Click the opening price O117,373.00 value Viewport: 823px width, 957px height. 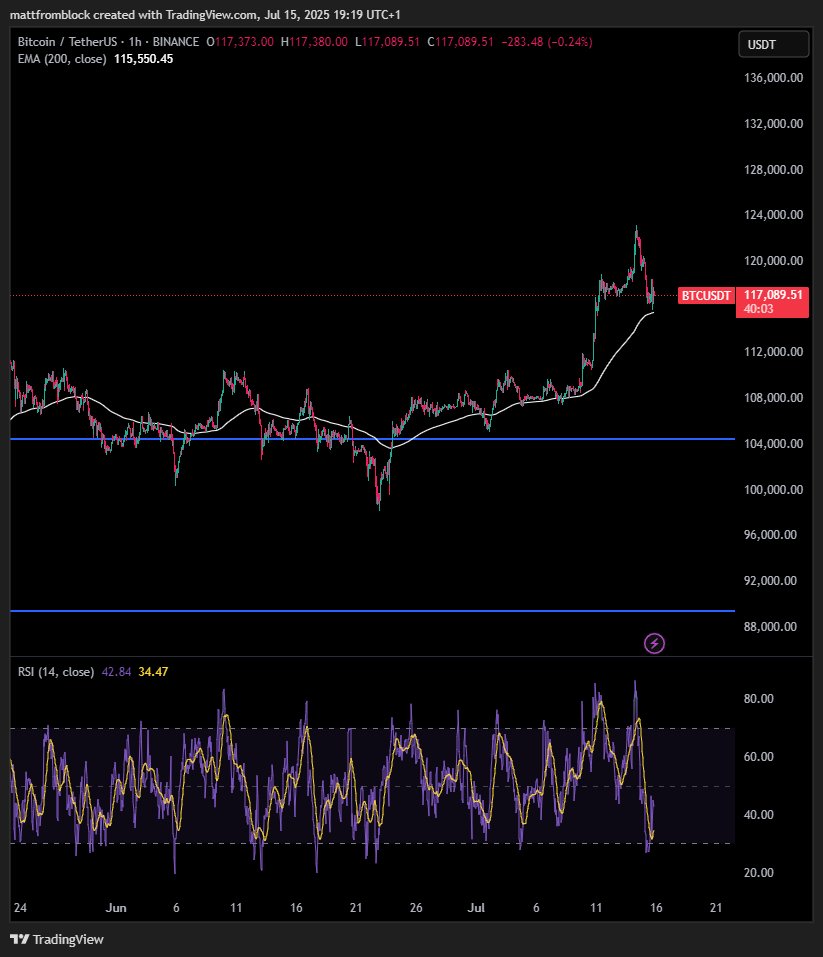pyautogui.click(x=240, y=42)
